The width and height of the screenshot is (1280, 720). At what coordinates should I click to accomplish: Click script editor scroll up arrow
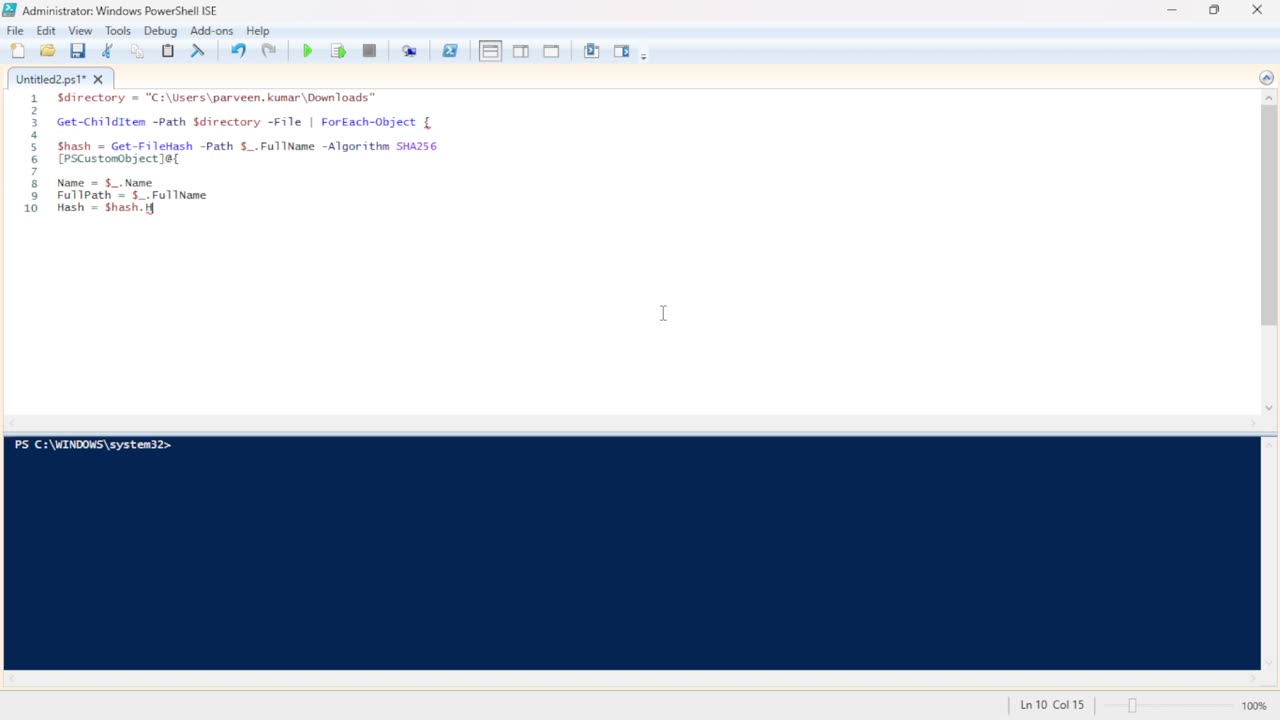[1268, 97]
